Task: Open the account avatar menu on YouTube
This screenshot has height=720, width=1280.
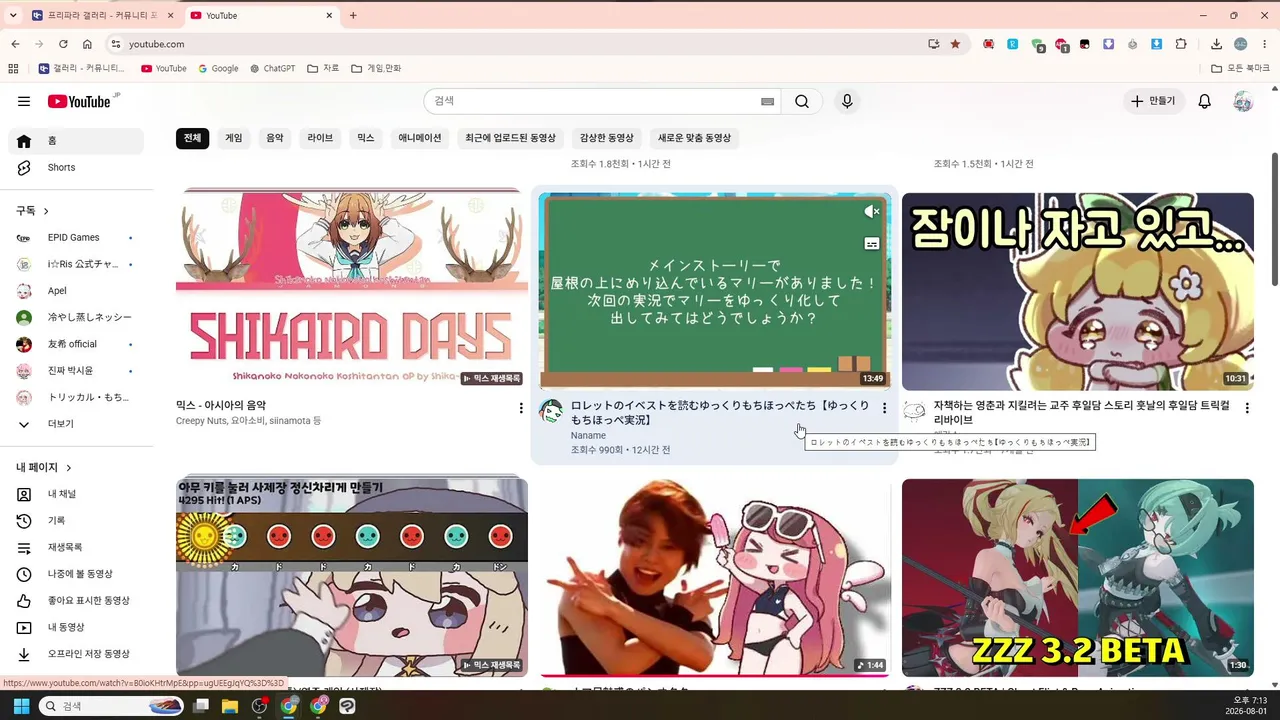Action: (x=1243, y=101)
